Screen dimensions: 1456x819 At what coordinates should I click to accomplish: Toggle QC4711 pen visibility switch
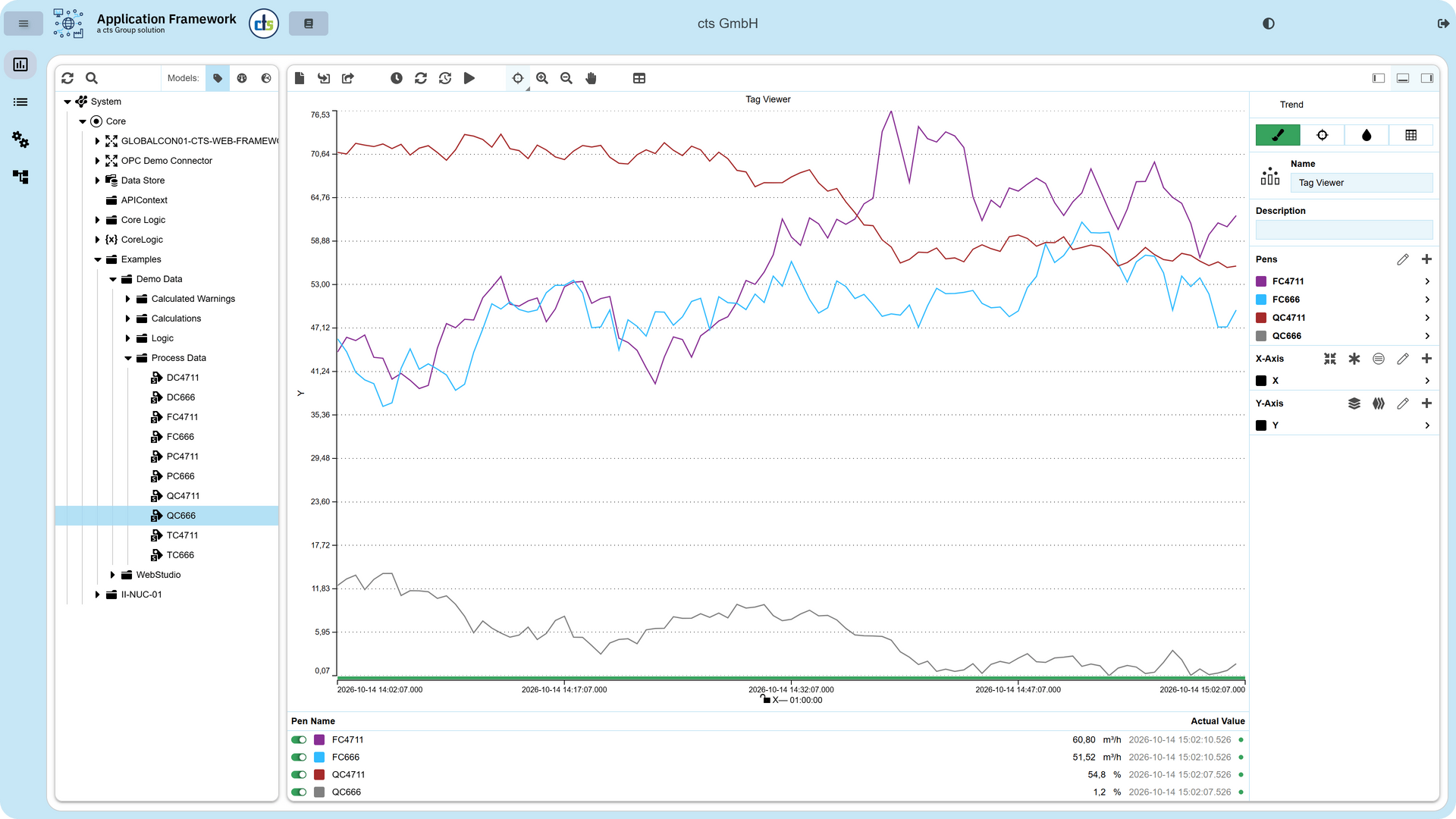[x=299, y=775]
